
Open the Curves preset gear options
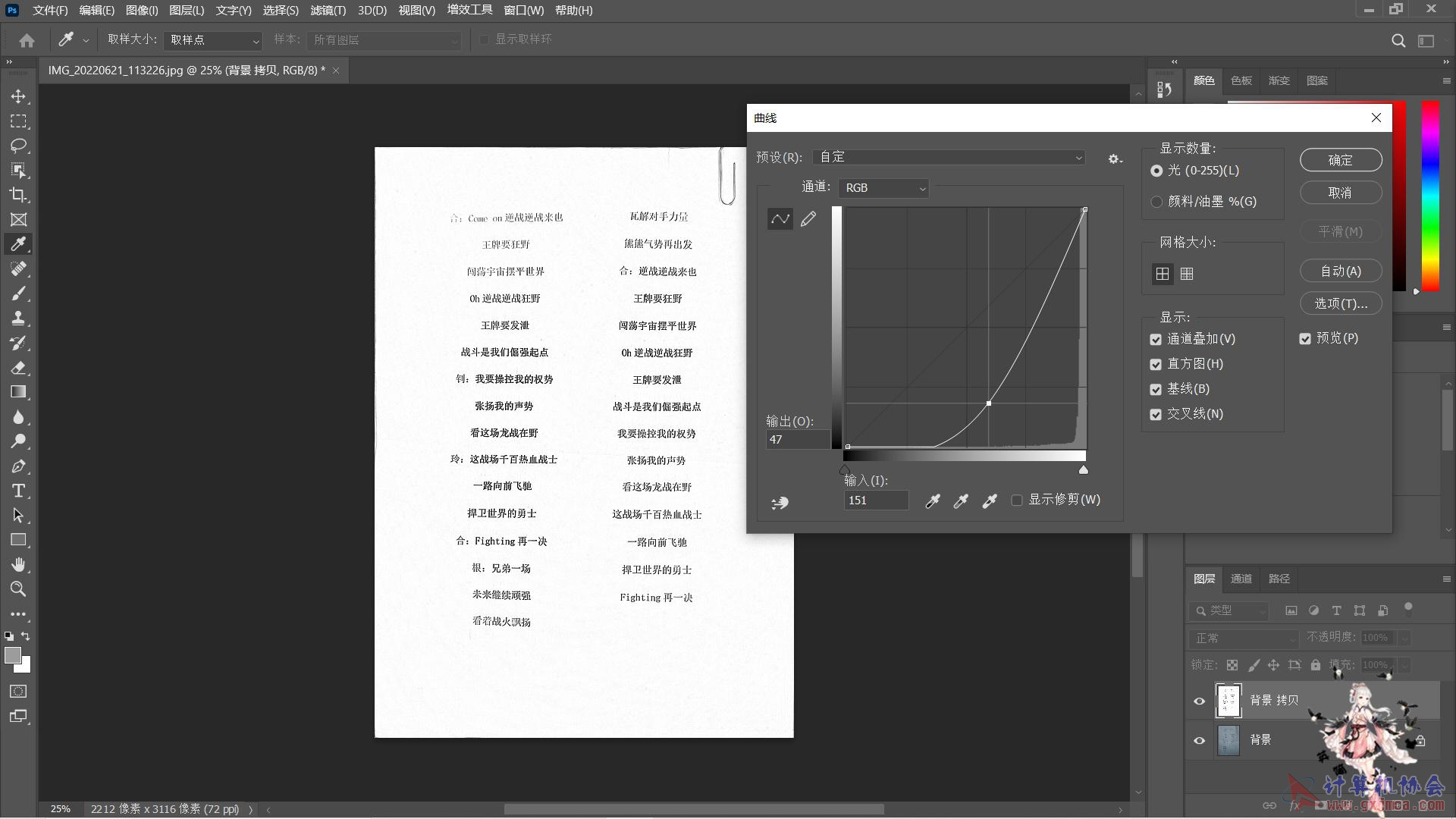click(1114, 158)
